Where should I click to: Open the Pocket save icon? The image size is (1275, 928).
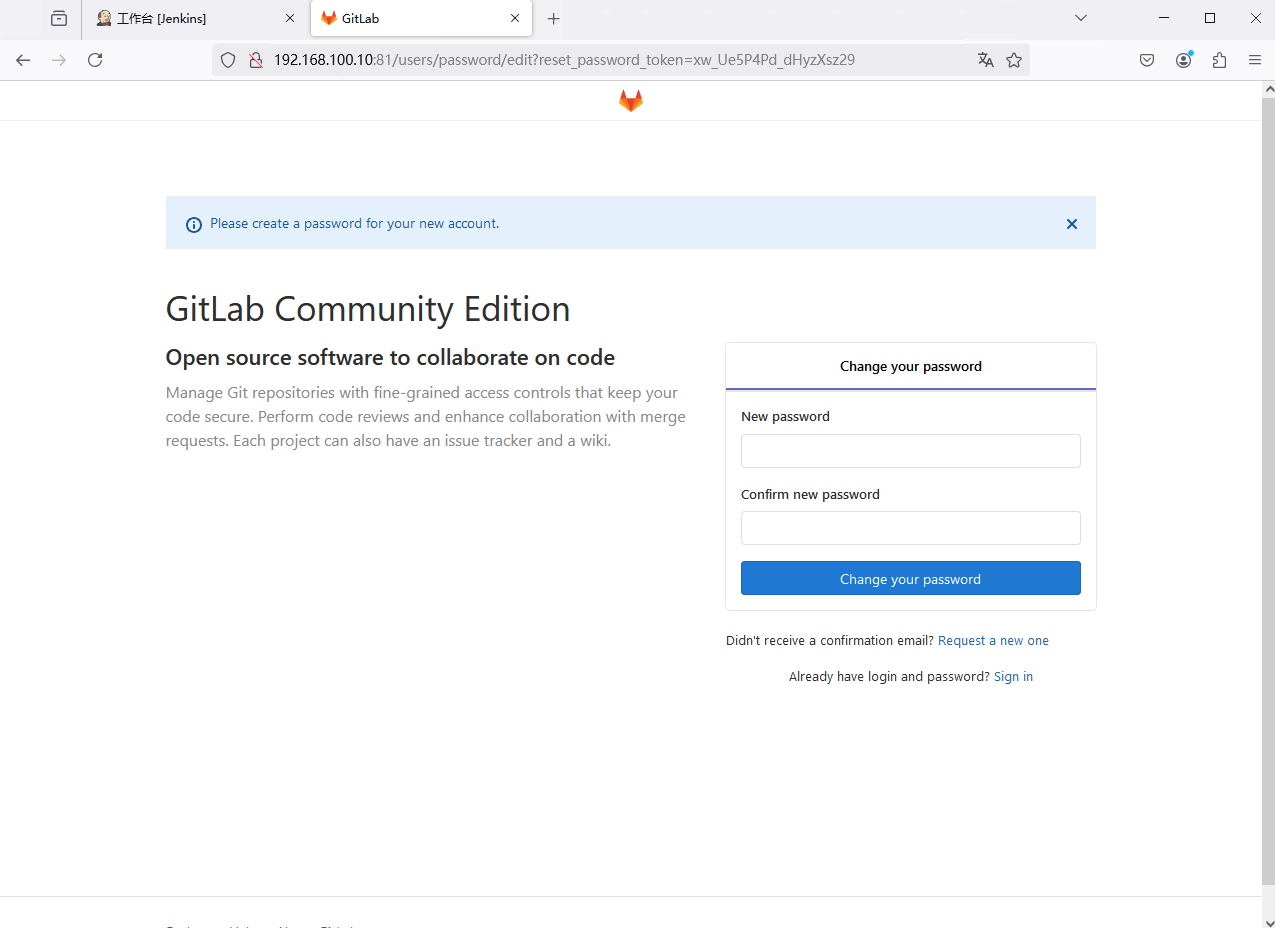(x=1147, y=60)
